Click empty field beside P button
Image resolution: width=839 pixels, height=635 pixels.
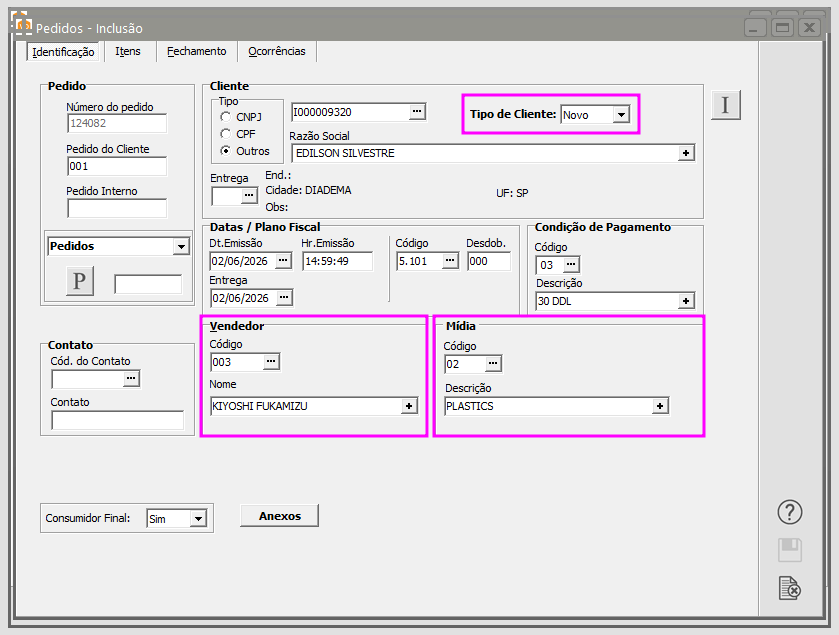[148, 284]
